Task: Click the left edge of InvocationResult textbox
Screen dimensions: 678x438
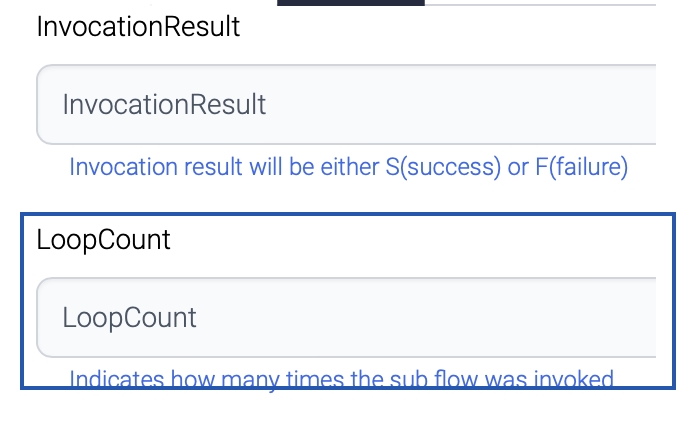Action: point(46,105)
